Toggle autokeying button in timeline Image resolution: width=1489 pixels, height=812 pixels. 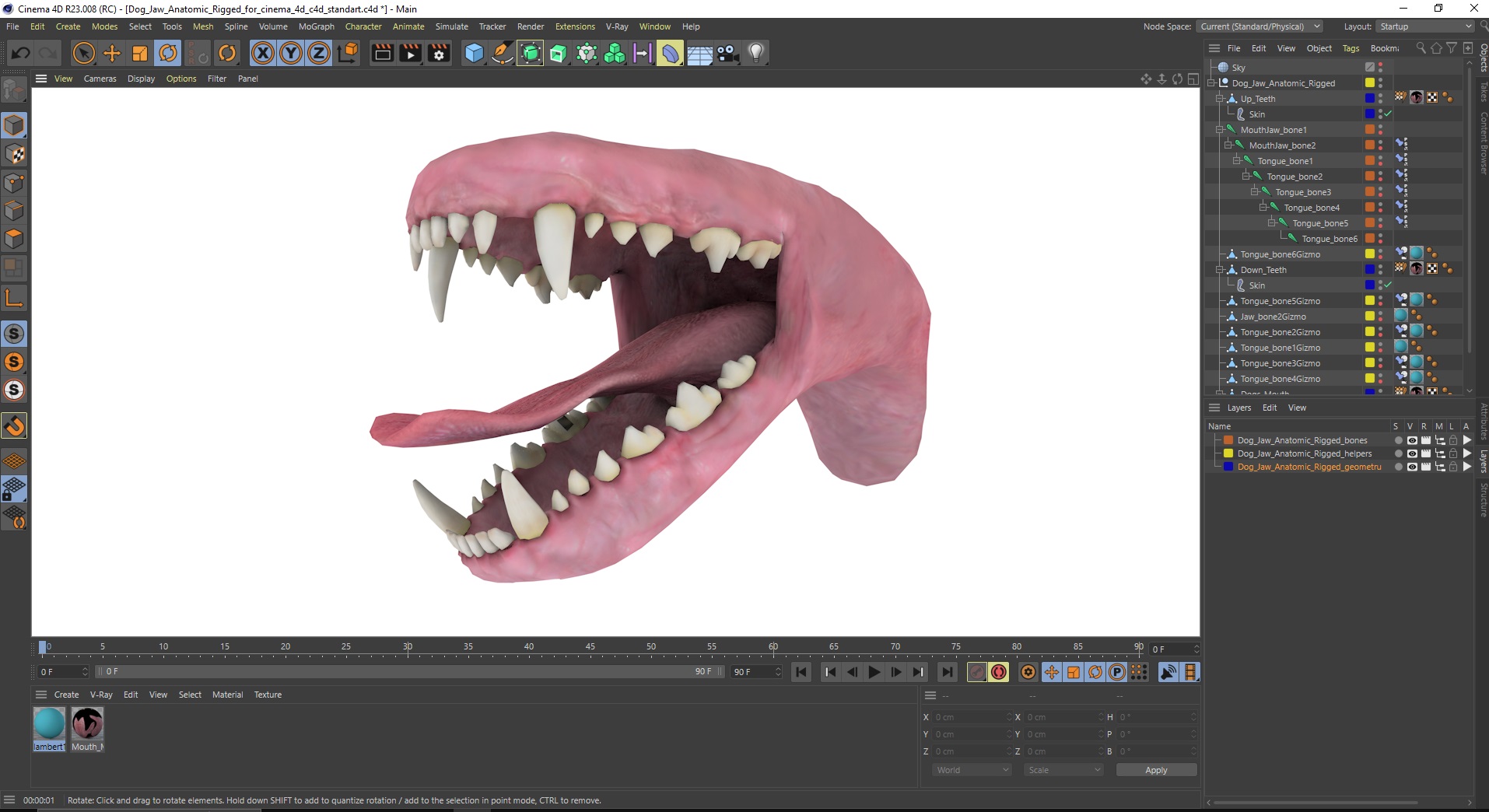(999, 672)
